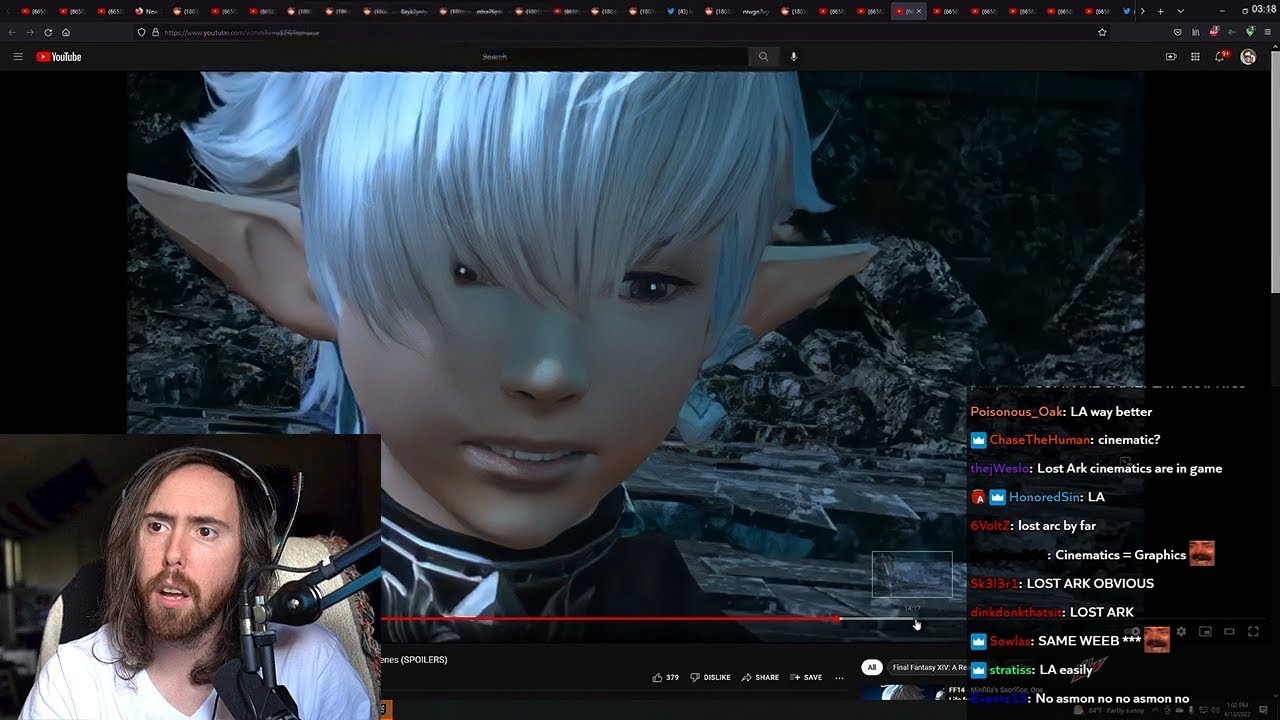Viewport: 1280px width, 720px height.
Task: Open the list all tabs dropdown arrow
Action: (1181, 11)
